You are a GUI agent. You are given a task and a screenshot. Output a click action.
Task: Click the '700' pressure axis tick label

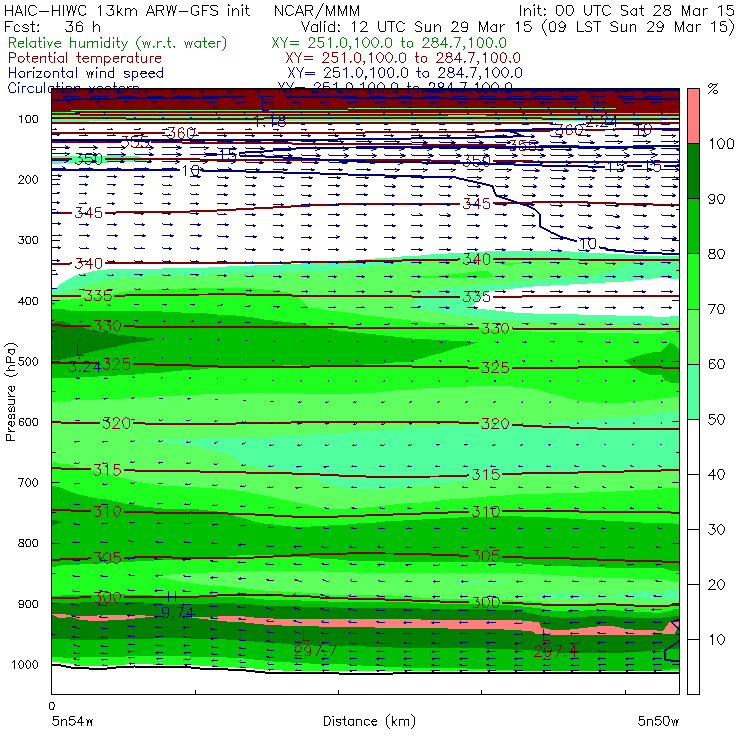click(28, 483)
